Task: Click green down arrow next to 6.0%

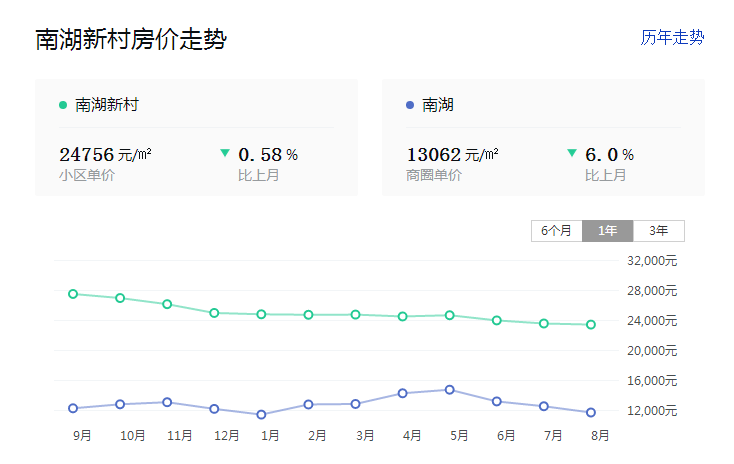Action: coord(572,153)
